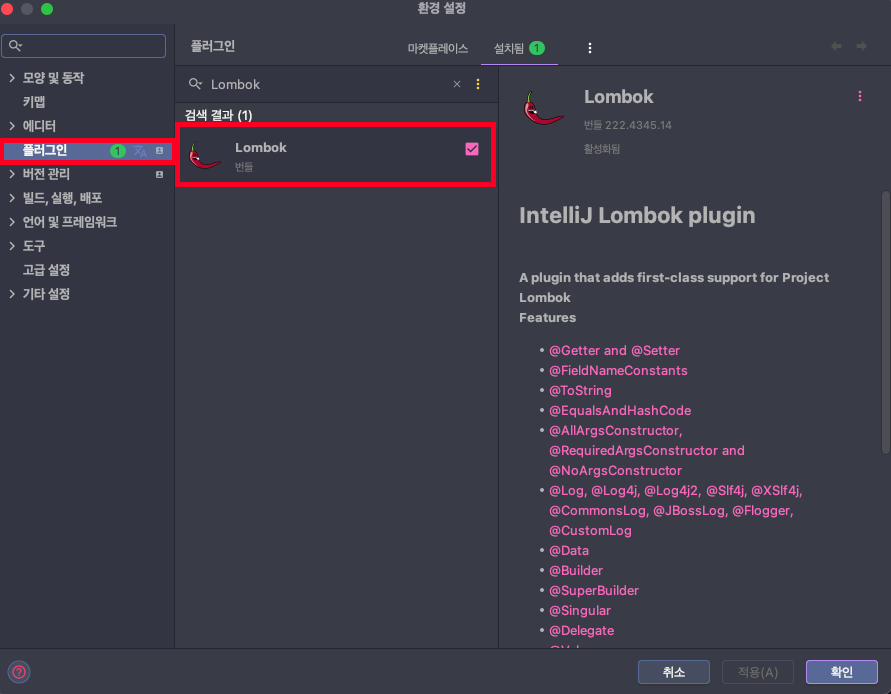Open search options menu in plugin search
891x694 pixels.
[478, 84]
